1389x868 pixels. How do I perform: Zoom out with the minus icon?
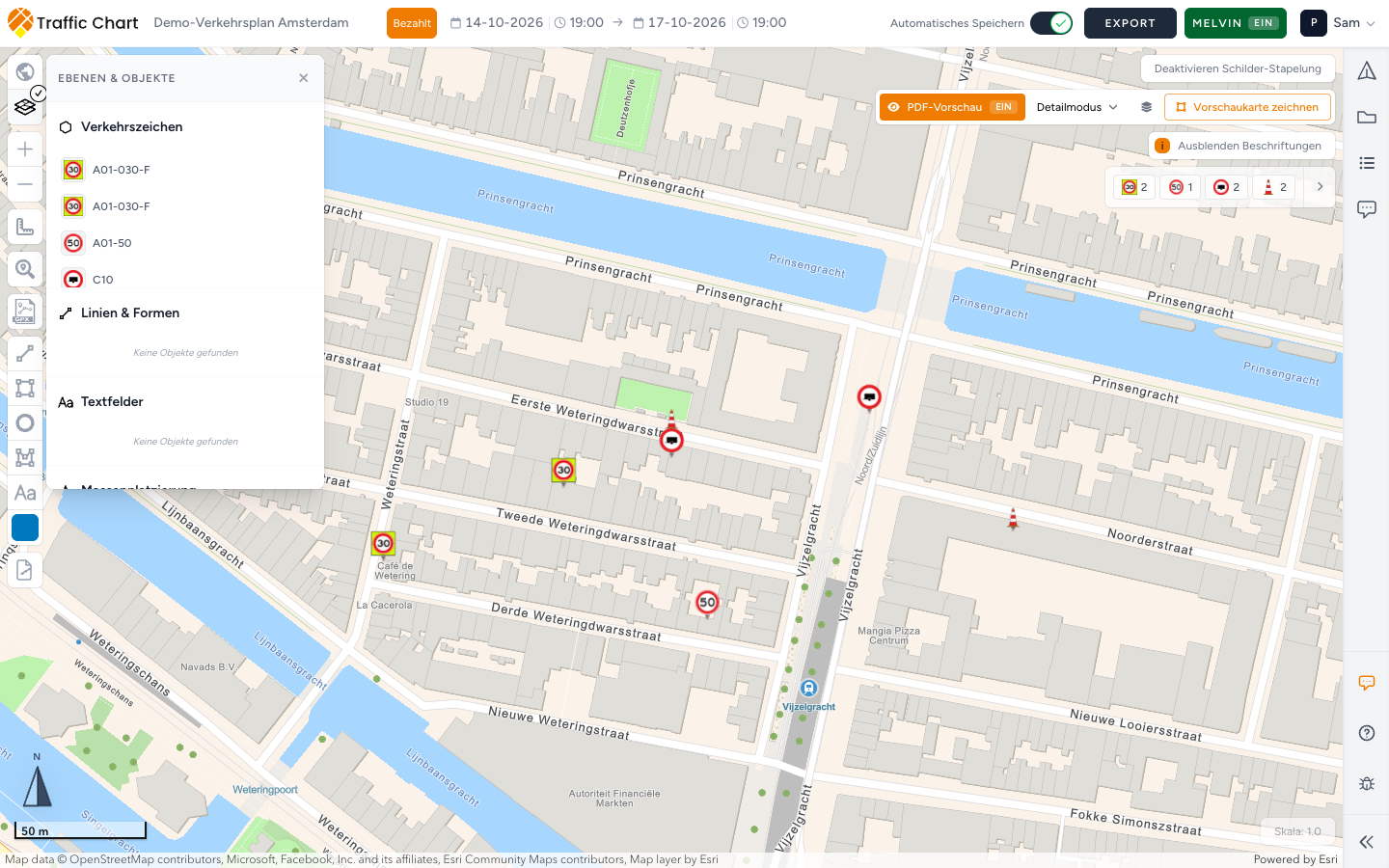tap(25, 184)
